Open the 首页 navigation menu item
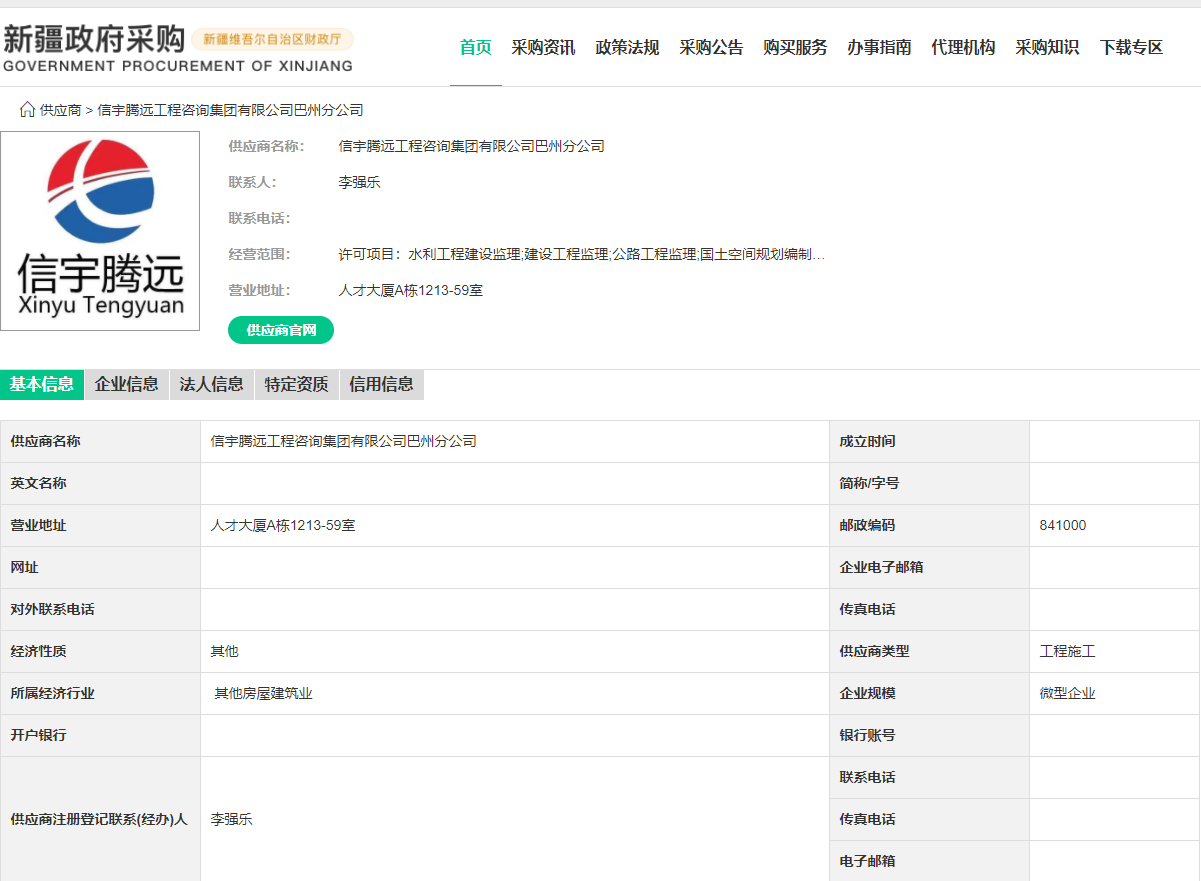The height and width of the screenshot is (881, 1201). [x=475, y=47]
